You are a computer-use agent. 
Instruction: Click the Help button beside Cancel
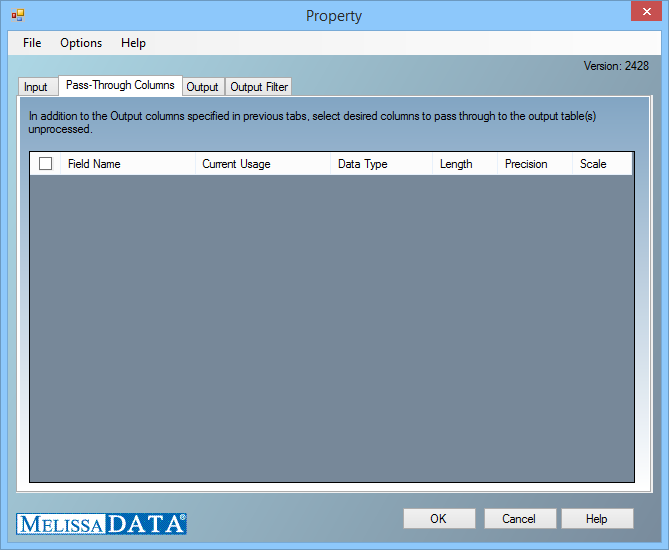coord(597,519)
